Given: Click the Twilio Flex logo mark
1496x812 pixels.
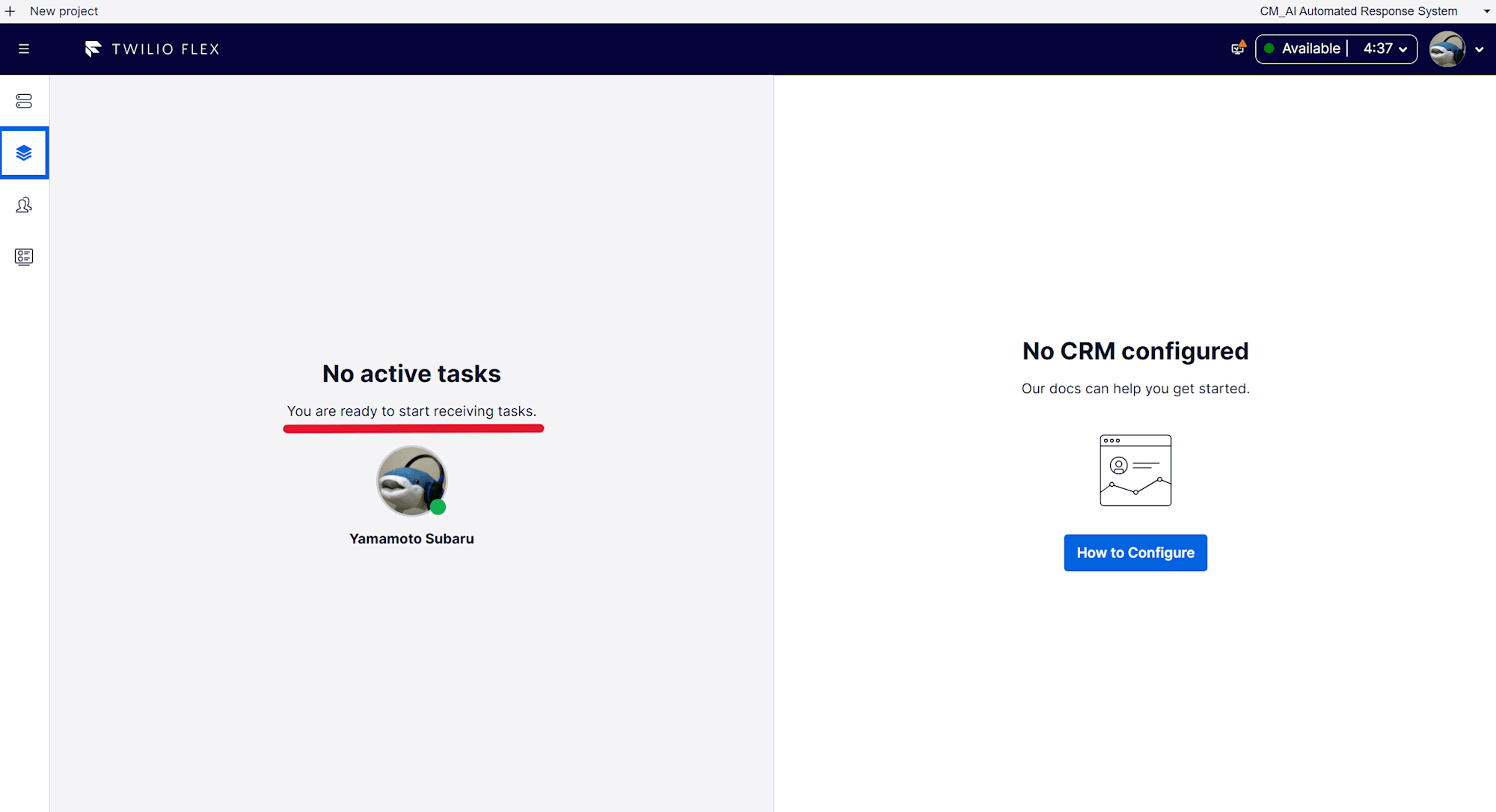Looking at the screenshot, I should (x=93, y=49).
